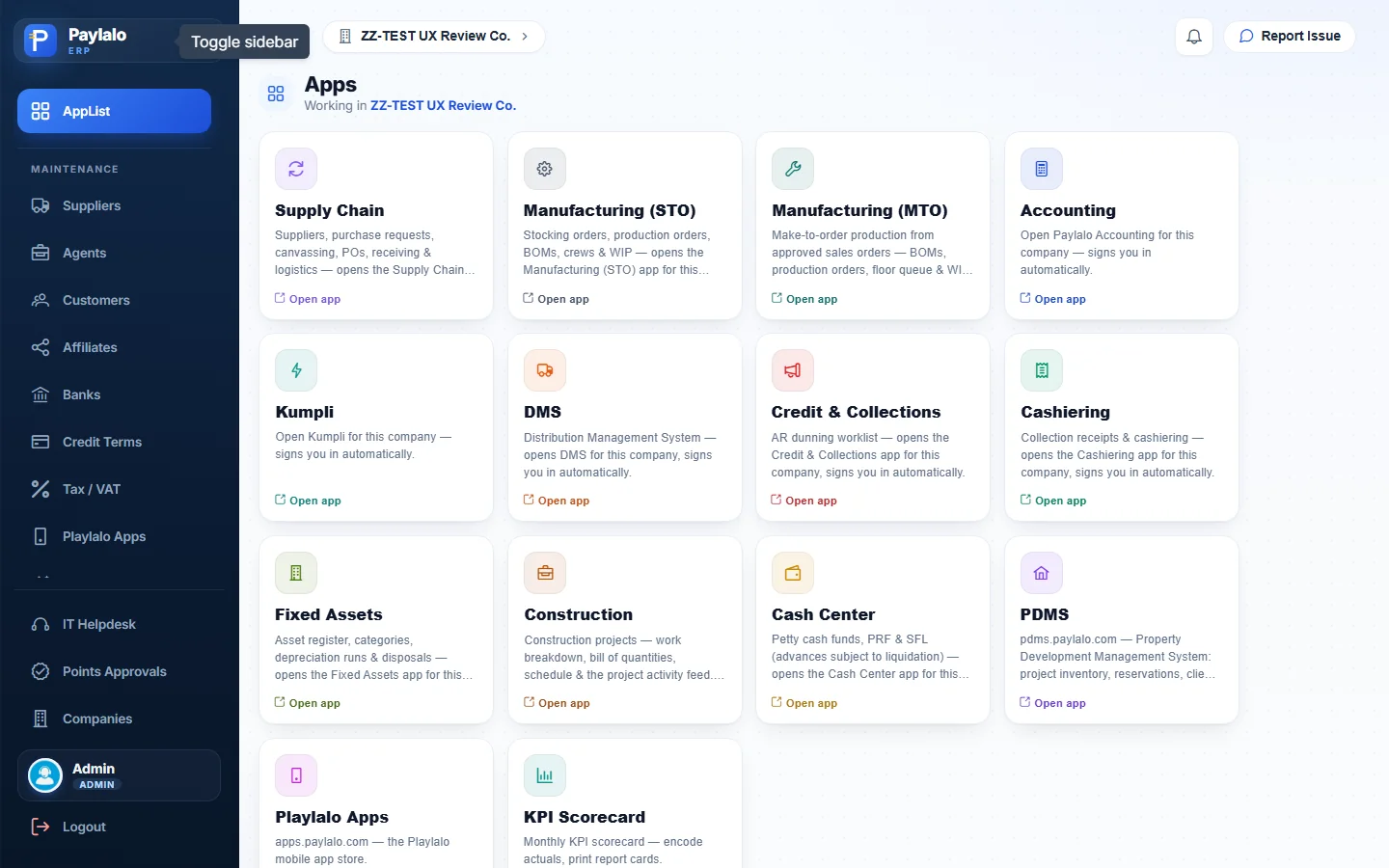Go to Agents maintenance page
1389x868 pixels.
(x=114, y=253)
